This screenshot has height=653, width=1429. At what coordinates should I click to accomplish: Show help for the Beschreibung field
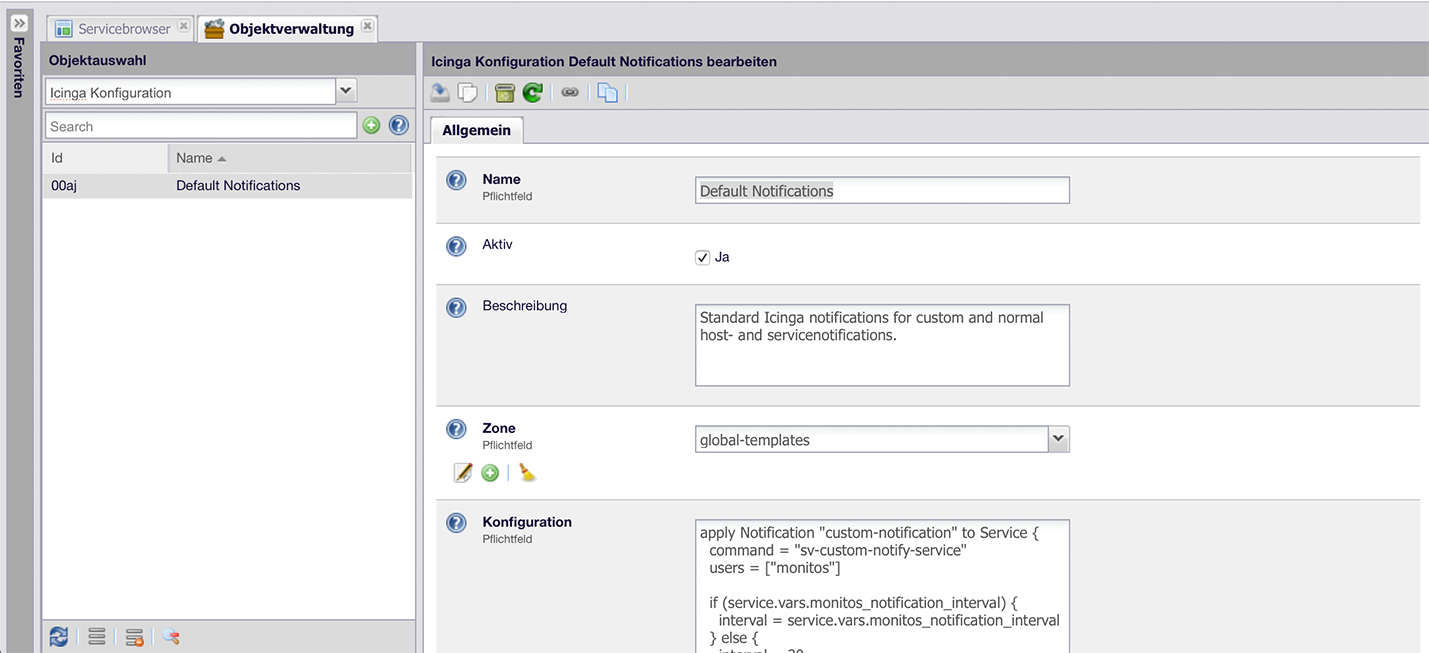456,308
